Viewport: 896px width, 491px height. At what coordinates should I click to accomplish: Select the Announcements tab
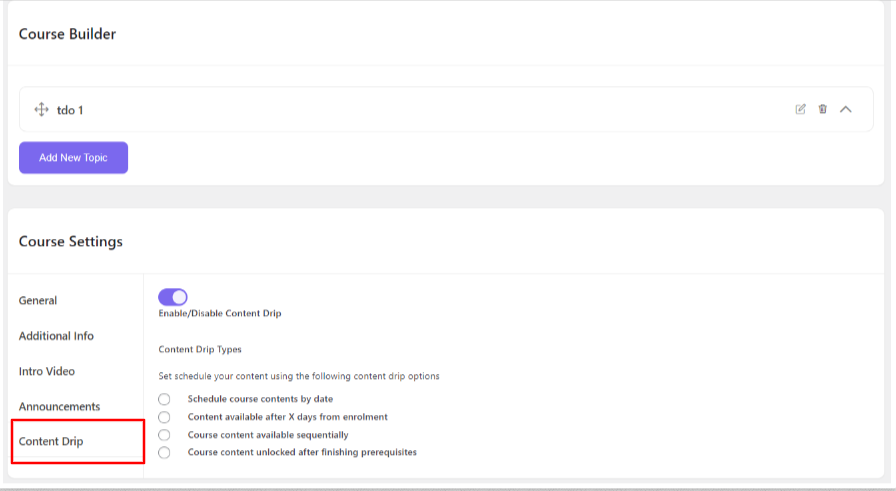point(59,407)
